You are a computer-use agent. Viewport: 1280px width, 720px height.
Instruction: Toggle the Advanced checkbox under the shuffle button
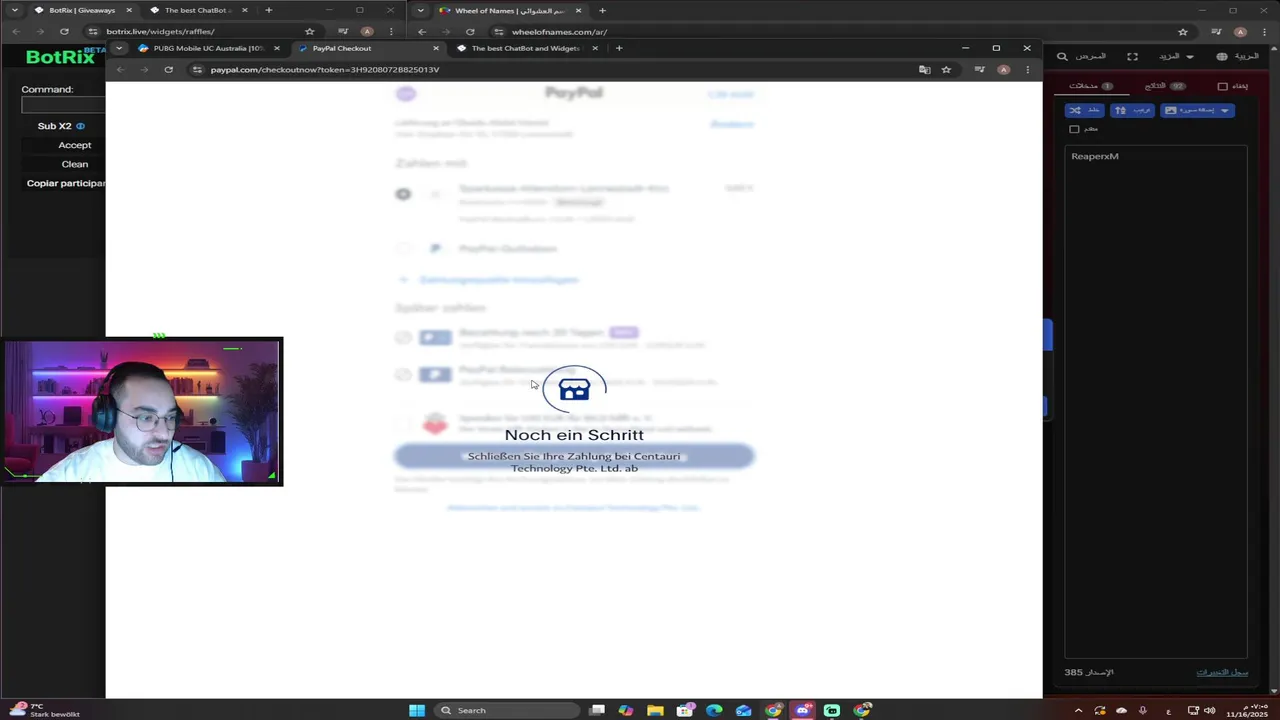1075,129
